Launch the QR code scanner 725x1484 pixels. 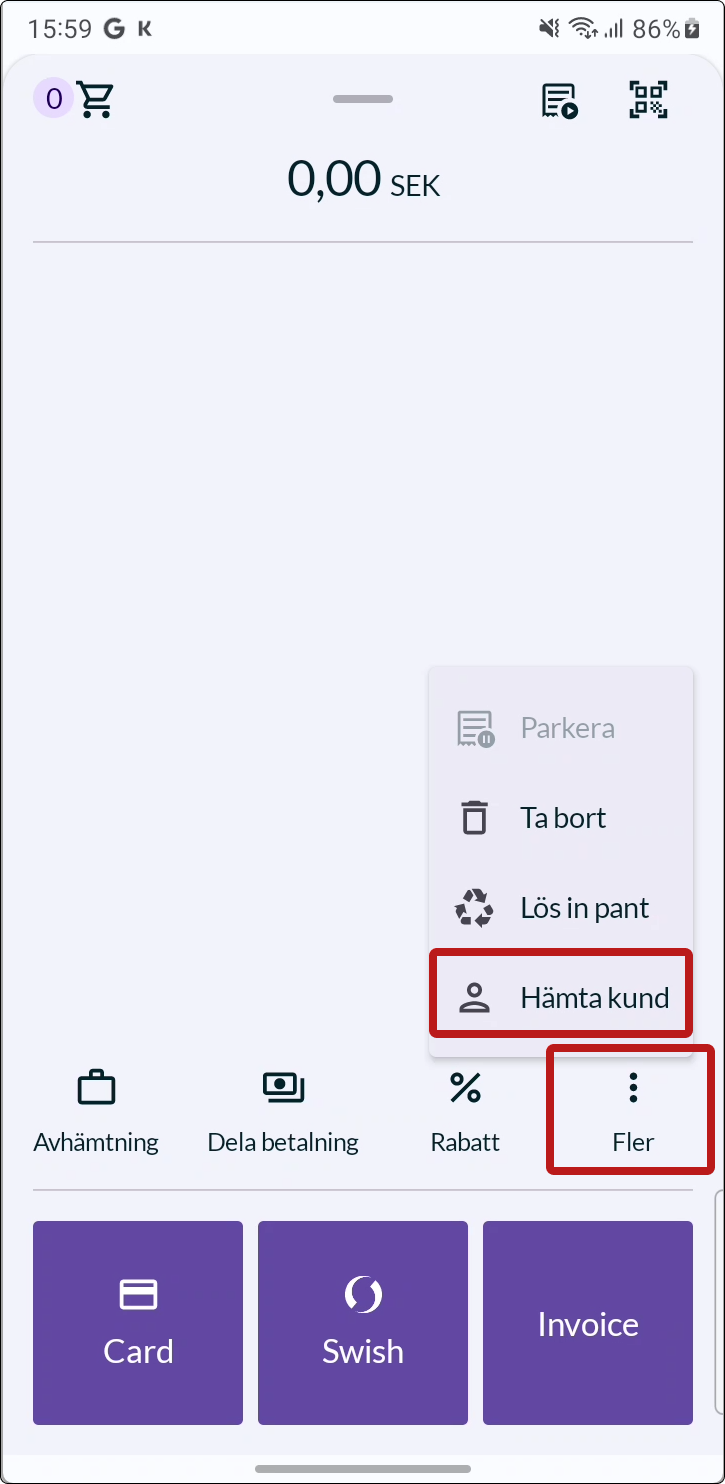click(x=648, y=99)
